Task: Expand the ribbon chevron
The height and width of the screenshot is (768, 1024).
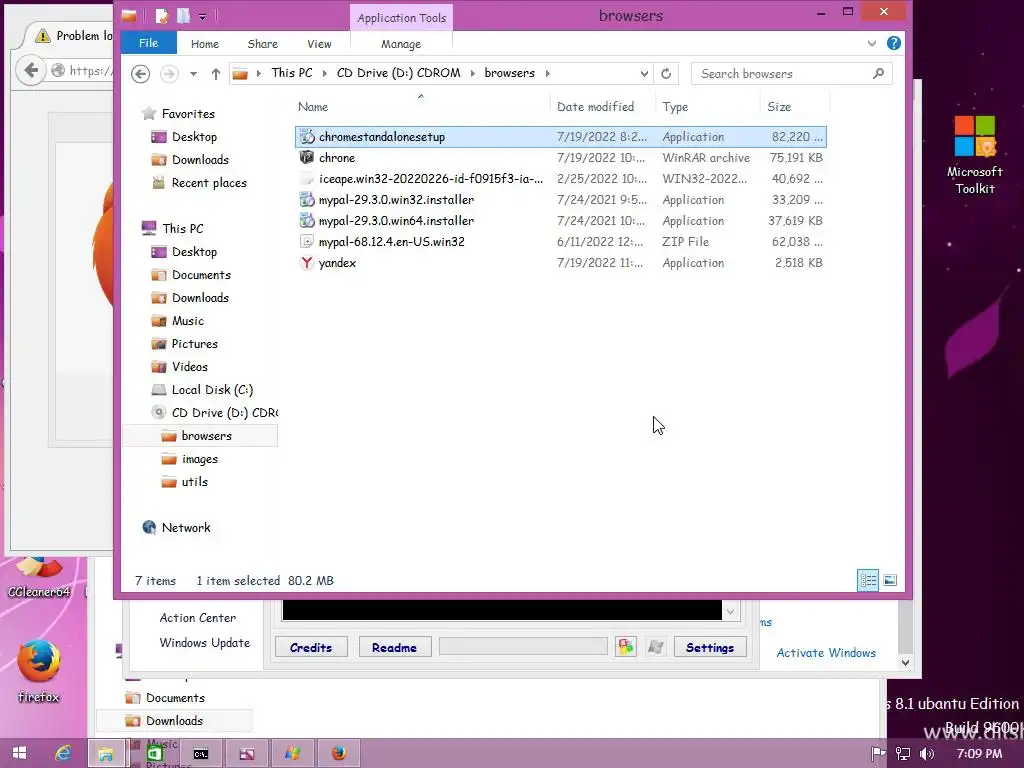Action: 872,43
